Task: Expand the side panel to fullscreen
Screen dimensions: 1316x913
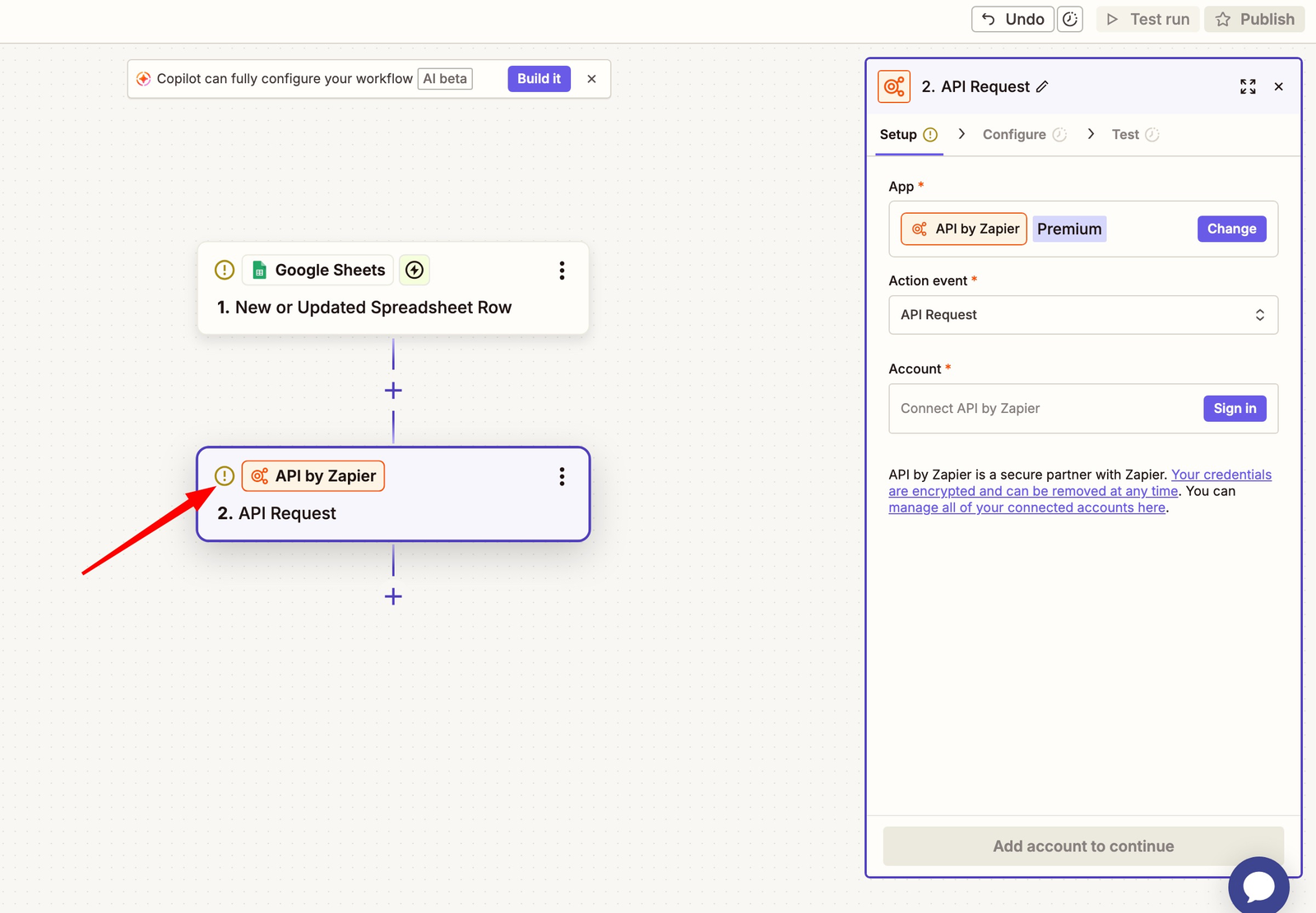Action: click(x=1248, y=86)
